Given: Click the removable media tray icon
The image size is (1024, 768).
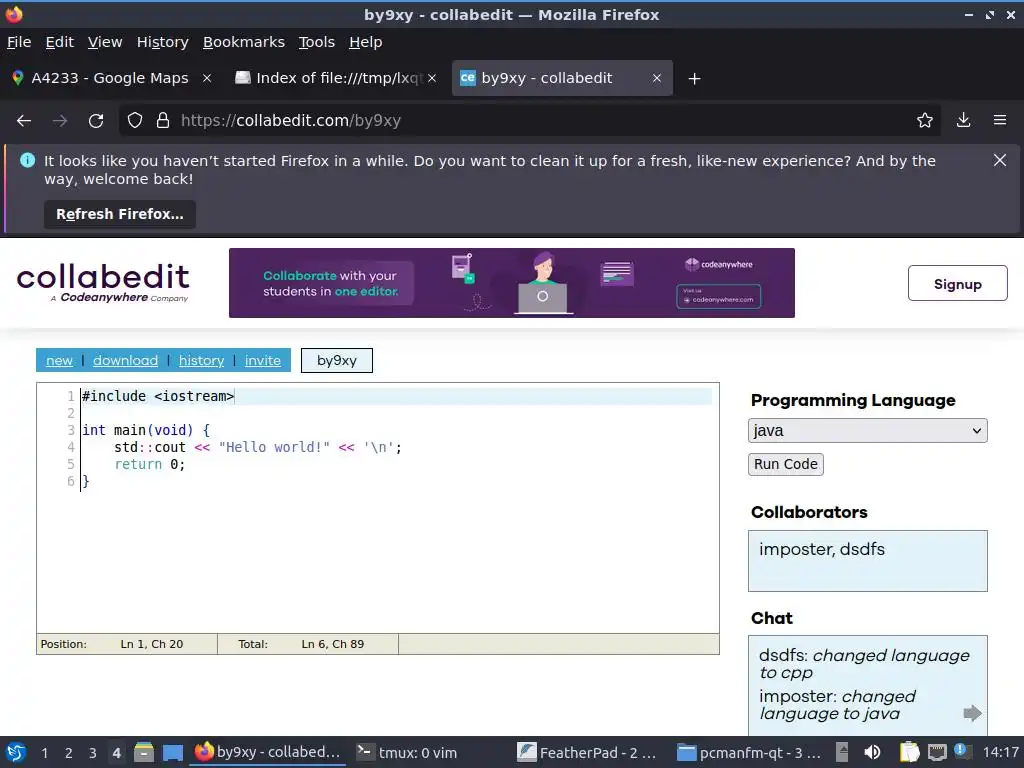Looking at the screenshot, I should pos(842,752).
